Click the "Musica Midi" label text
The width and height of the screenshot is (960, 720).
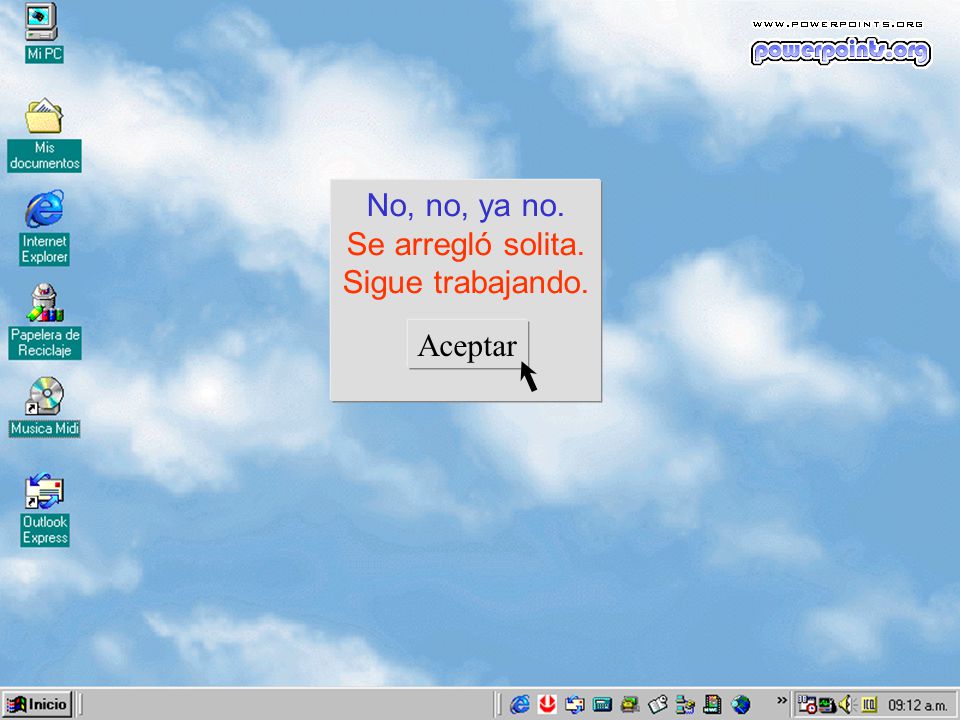click(x=45, y=429)
